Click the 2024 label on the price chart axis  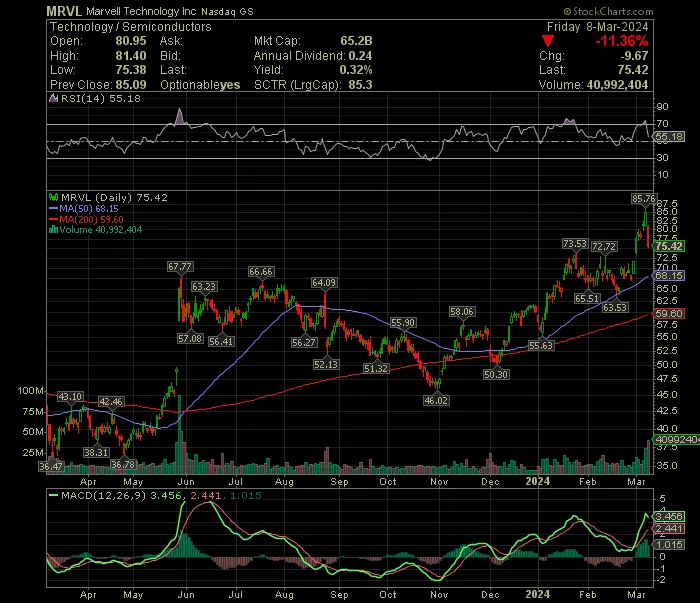point(538,481)
